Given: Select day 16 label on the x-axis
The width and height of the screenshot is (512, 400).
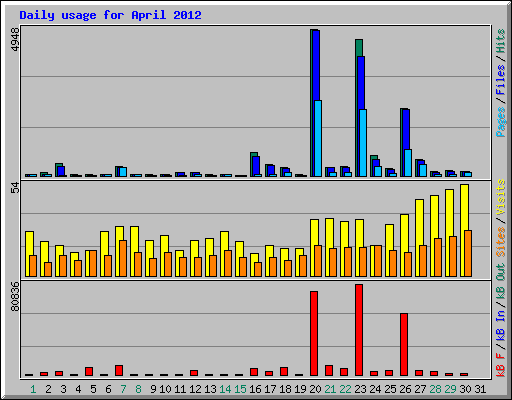Looking at the screenshot, I should tap(255, 389).
